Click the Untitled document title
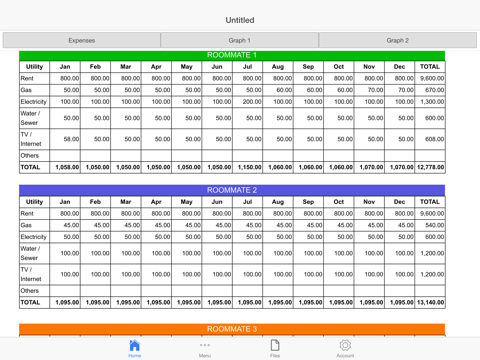 tap(240, 20)
